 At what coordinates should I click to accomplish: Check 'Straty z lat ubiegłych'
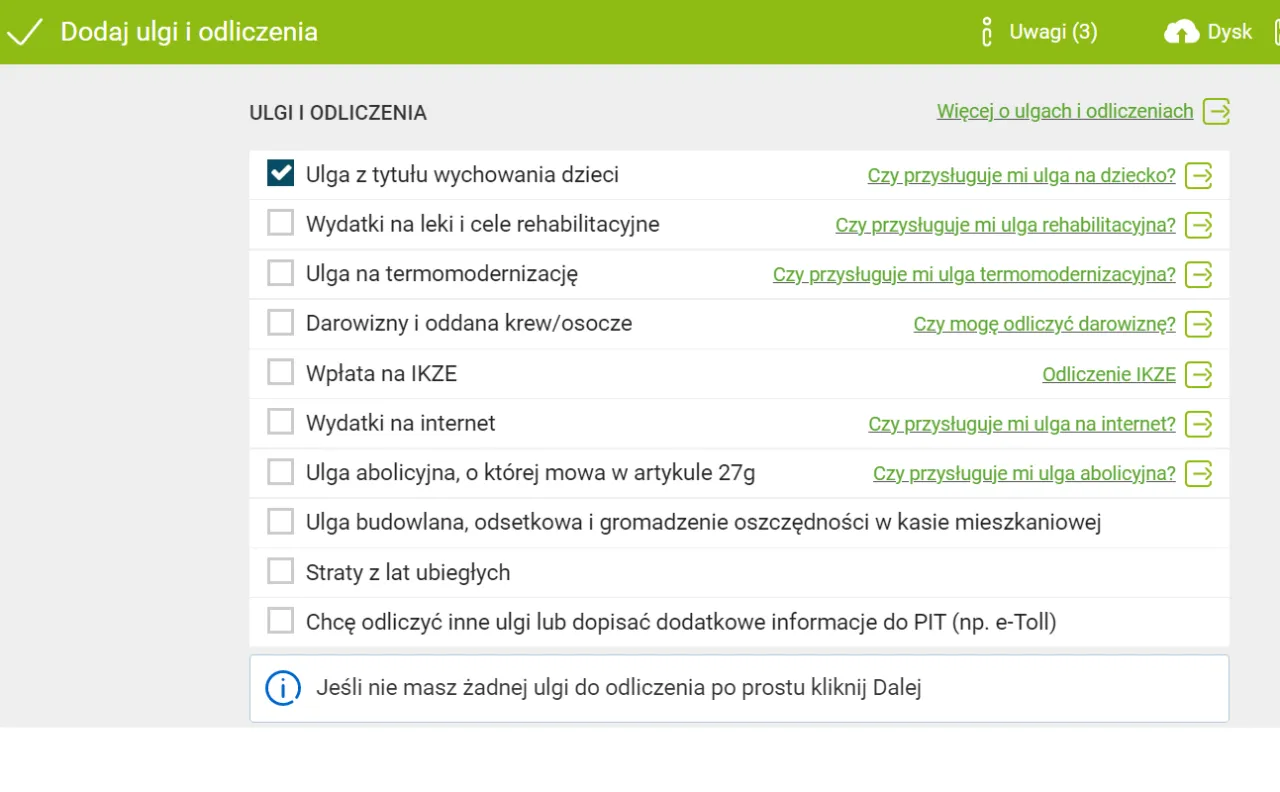pos(280,570)
